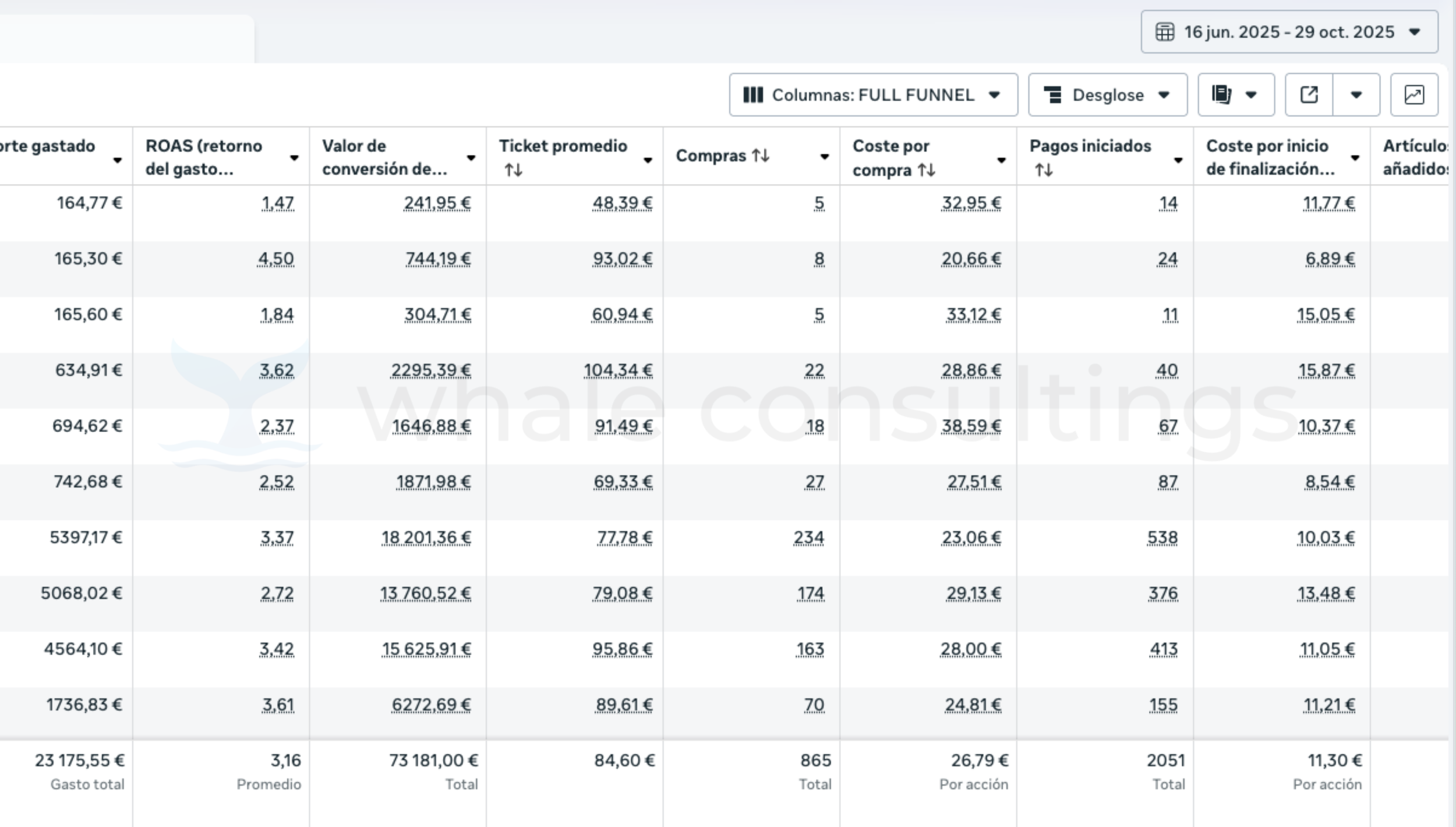The image size is (1456, 827).
Task: Expand the export options dropdown arrow
Action: click(x=1356, y=95)
